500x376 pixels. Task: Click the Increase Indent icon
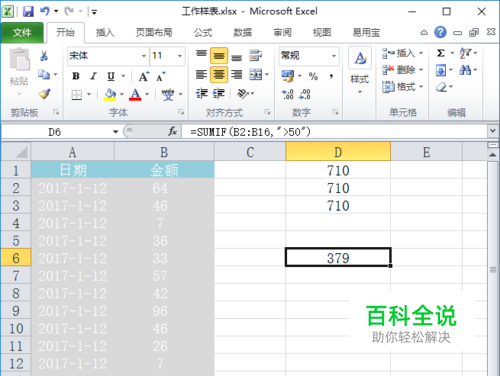[x=219, y=94]
